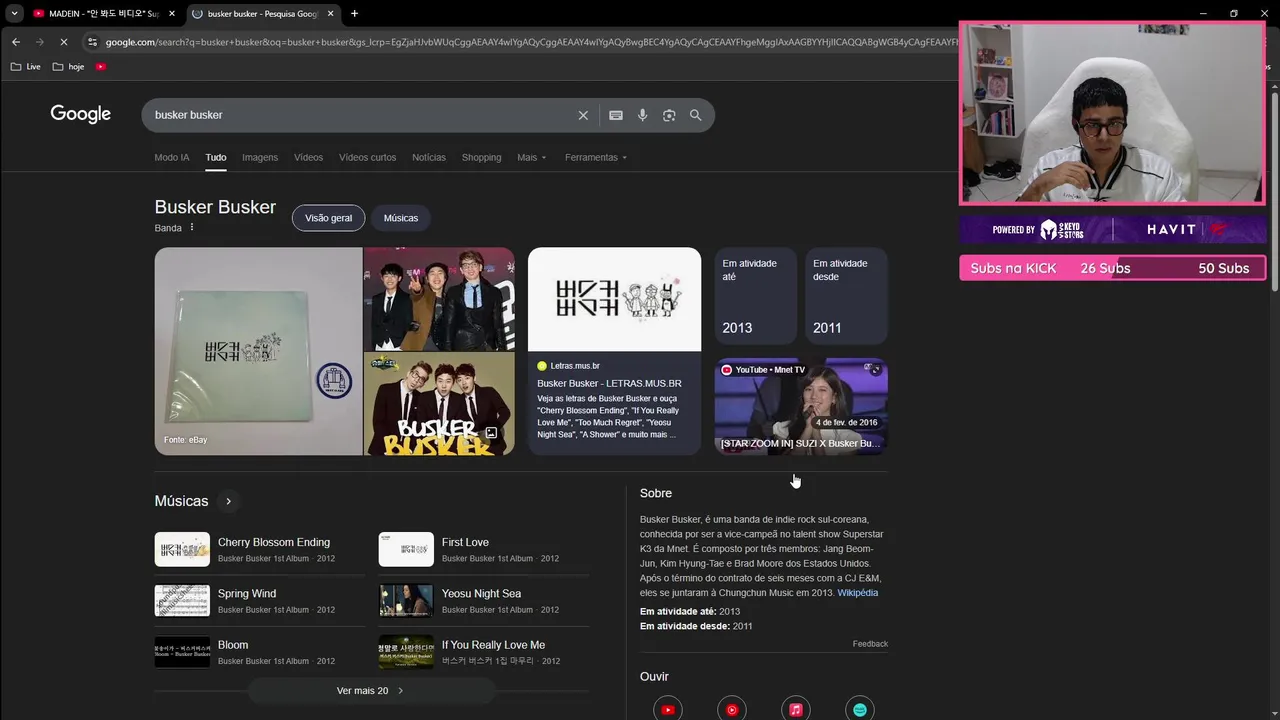Open the on-screen keyboard icon in search bar
This screenshot has width=1280, height=720.
pyautogui.click(x=616, y=115)
